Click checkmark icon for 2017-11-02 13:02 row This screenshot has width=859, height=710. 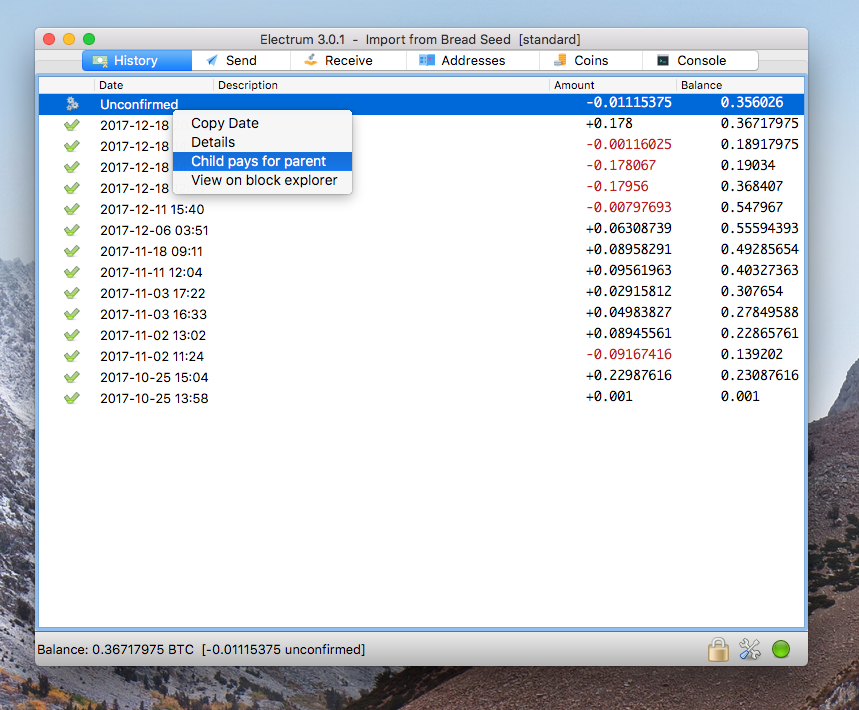[72, 335]
